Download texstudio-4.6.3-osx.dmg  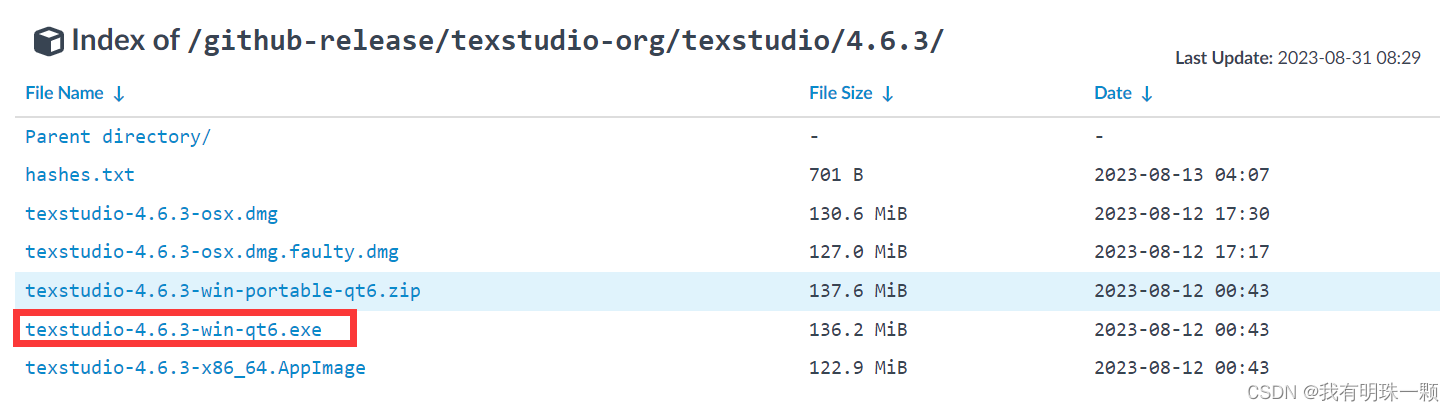point(152,214)
